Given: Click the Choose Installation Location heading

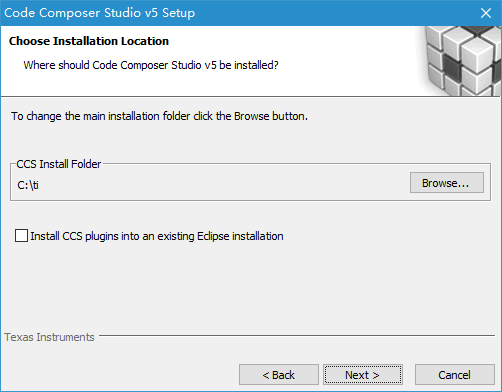Looking at the screenshot, I should tap(89, 41).
